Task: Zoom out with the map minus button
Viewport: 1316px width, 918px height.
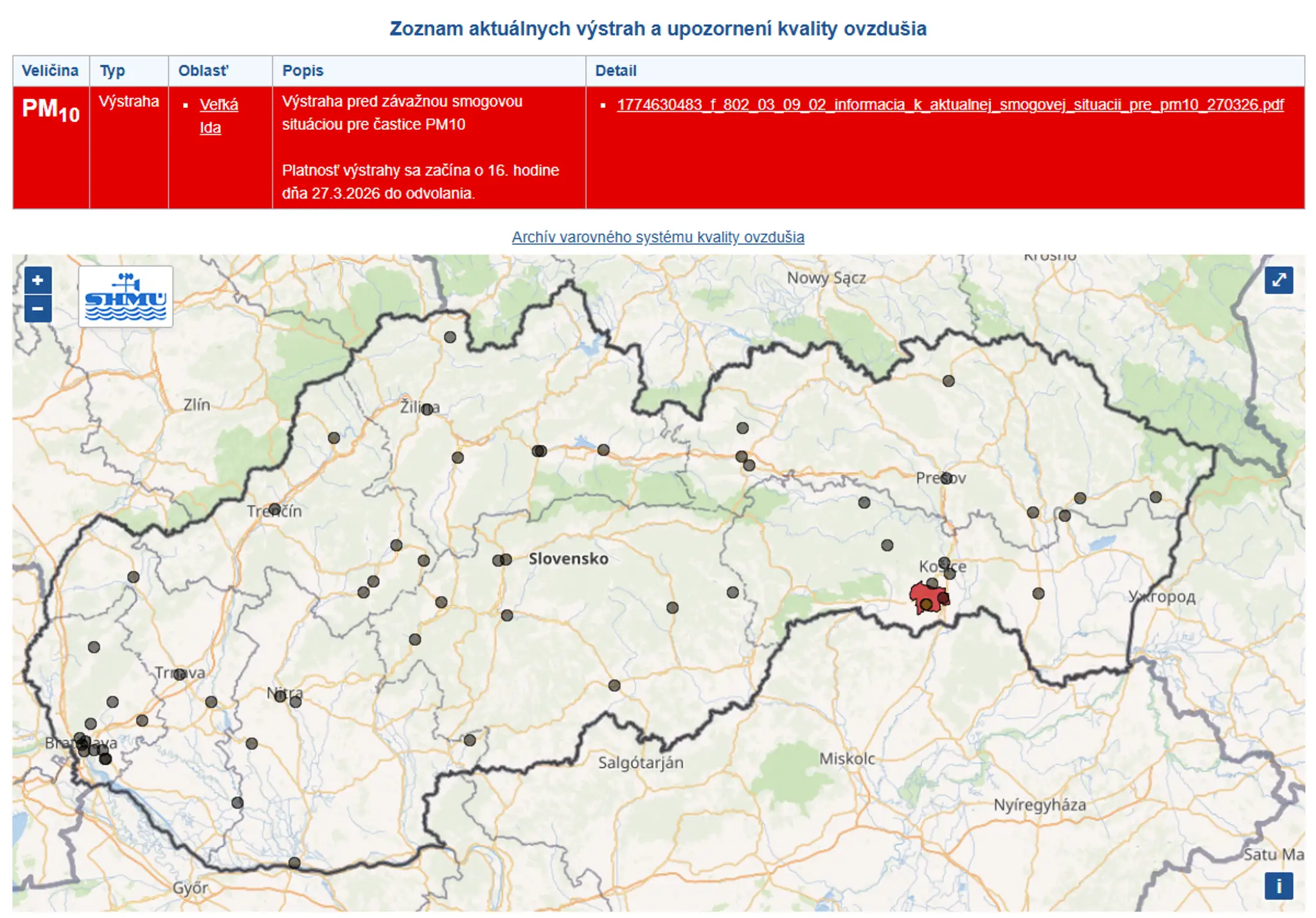Action: (38, 309)
